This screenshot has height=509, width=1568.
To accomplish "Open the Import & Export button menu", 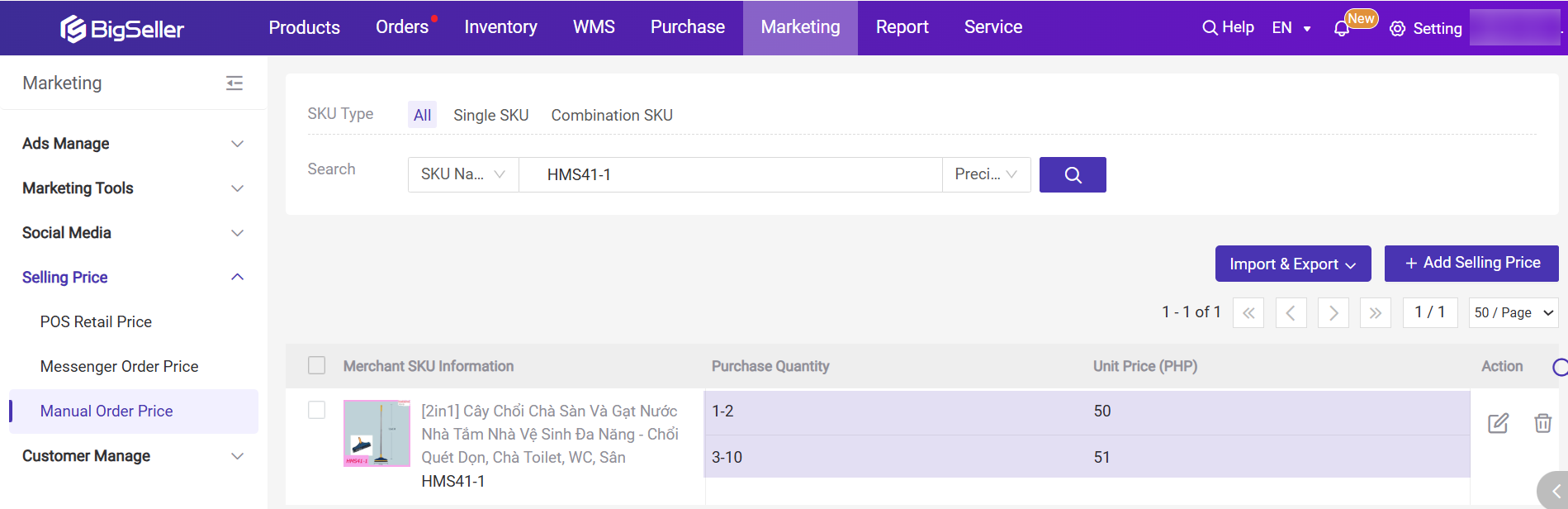I will click(1292, 264).
